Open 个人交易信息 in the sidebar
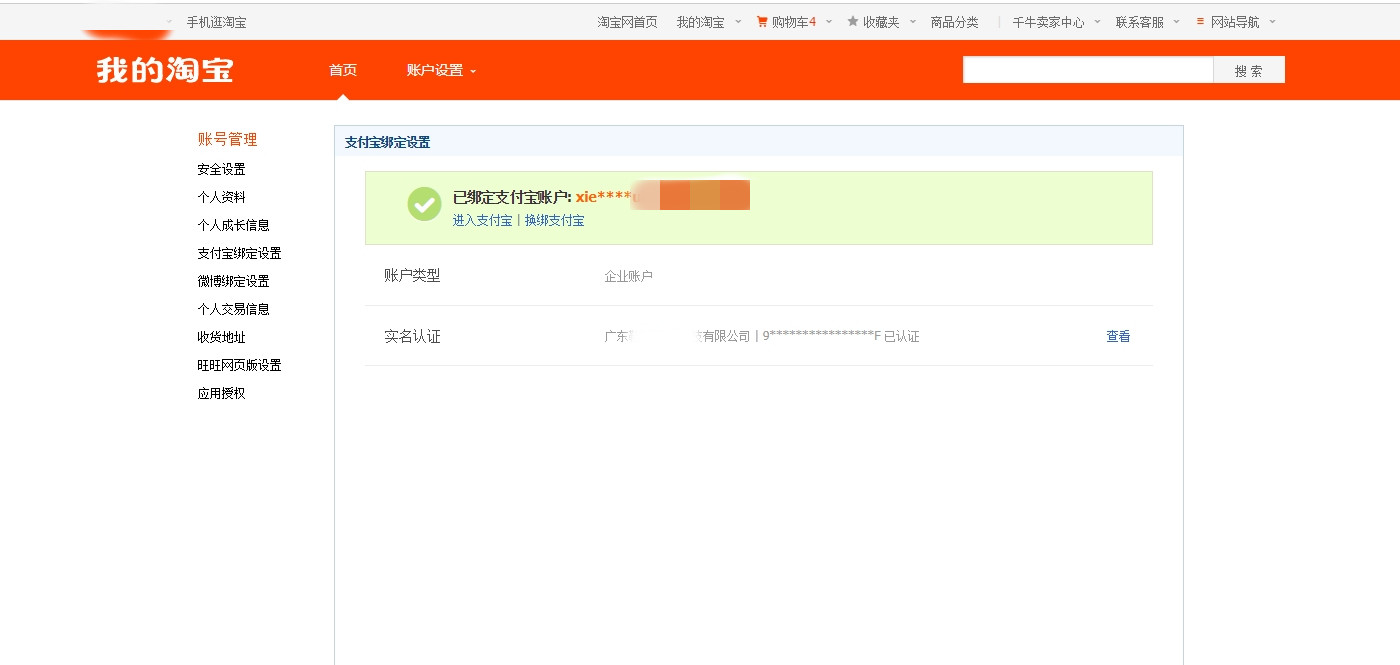 (x=233, y=309)
